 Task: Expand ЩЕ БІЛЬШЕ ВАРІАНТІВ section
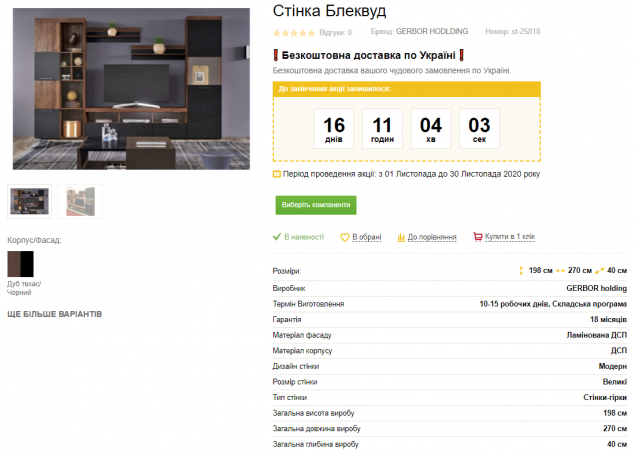(x=55, y=314)
